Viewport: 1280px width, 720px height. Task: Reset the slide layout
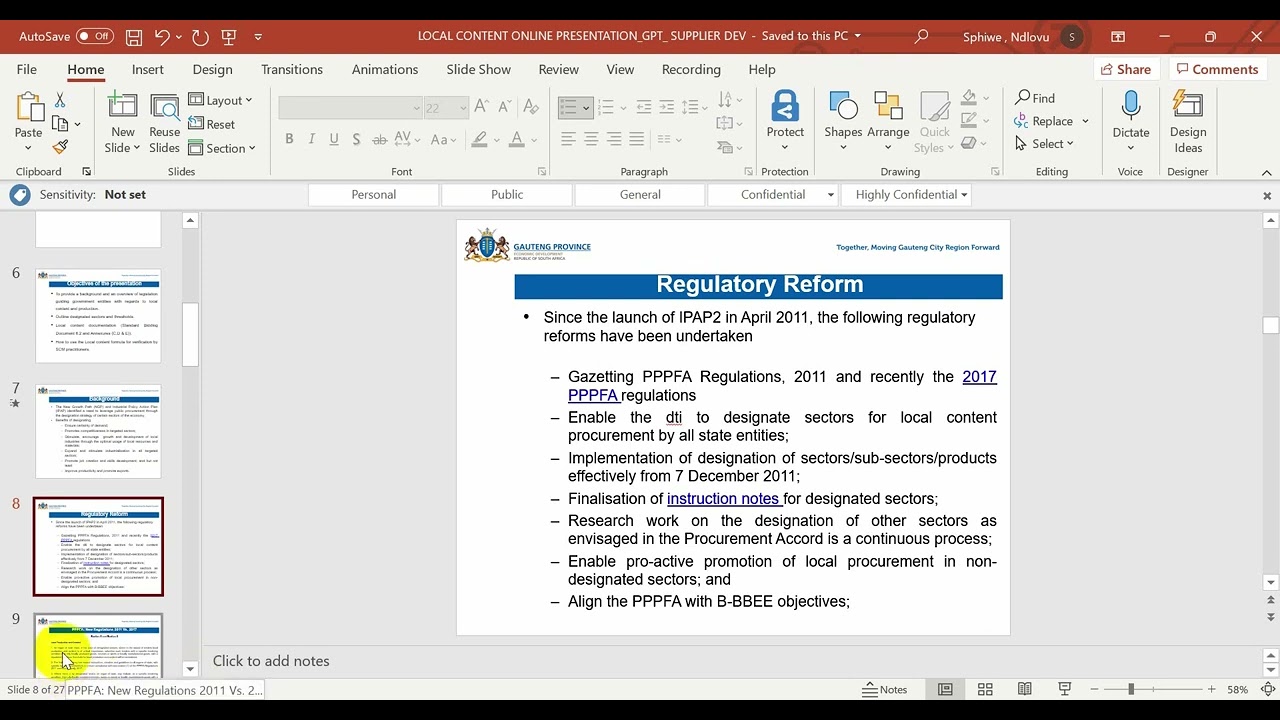click(212, 124)
